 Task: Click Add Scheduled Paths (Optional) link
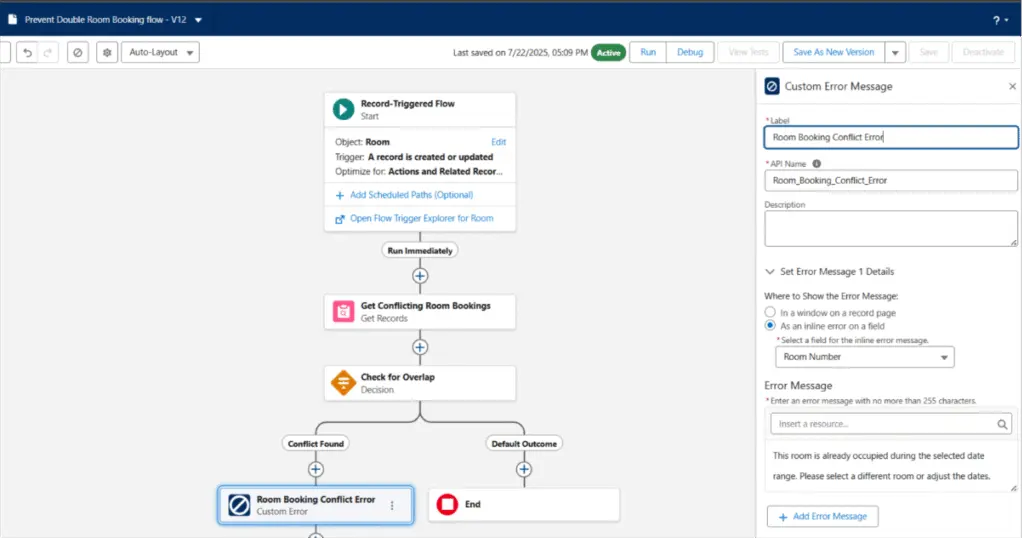point(411,195)
